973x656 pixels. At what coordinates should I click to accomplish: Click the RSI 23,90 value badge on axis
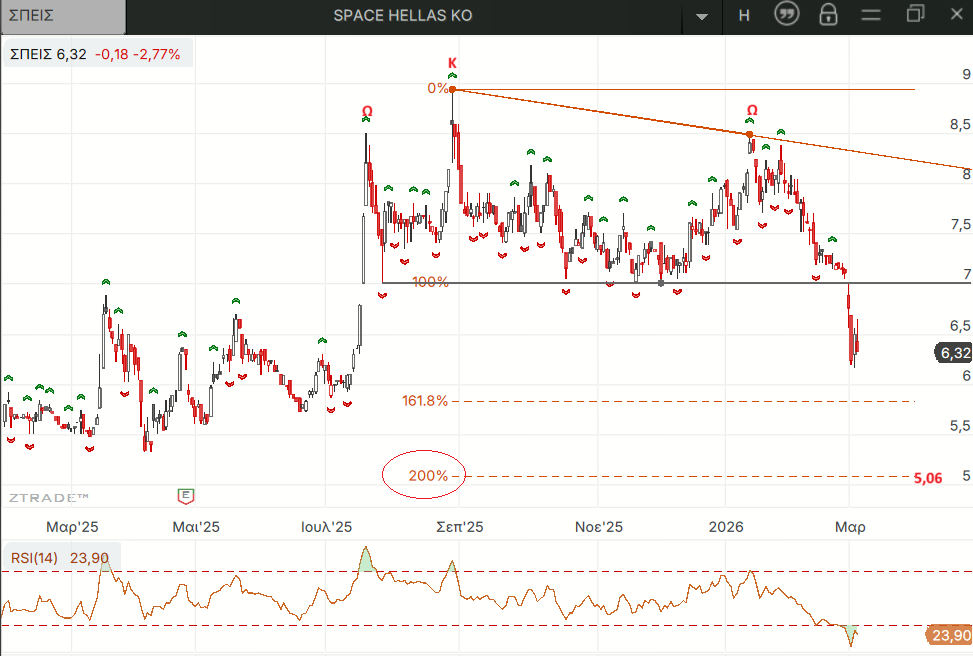coord(949,635)
